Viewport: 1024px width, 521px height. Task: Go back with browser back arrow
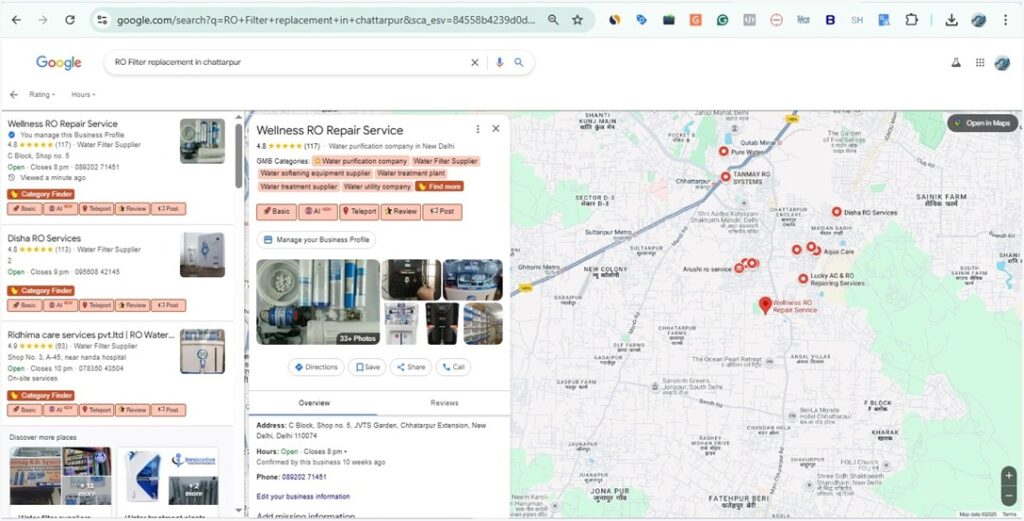16,20
